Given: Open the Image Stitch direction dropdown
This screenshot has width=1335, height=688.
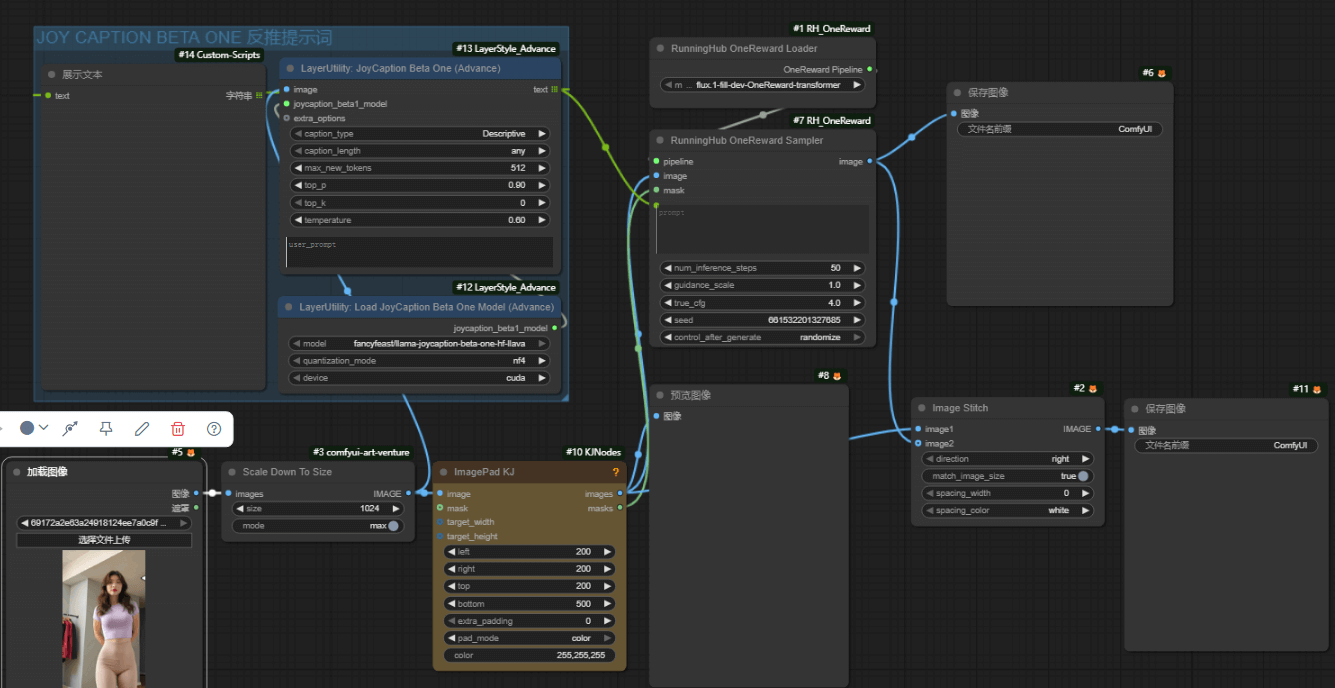Looking at the screenshot, I should point(1007,459).
